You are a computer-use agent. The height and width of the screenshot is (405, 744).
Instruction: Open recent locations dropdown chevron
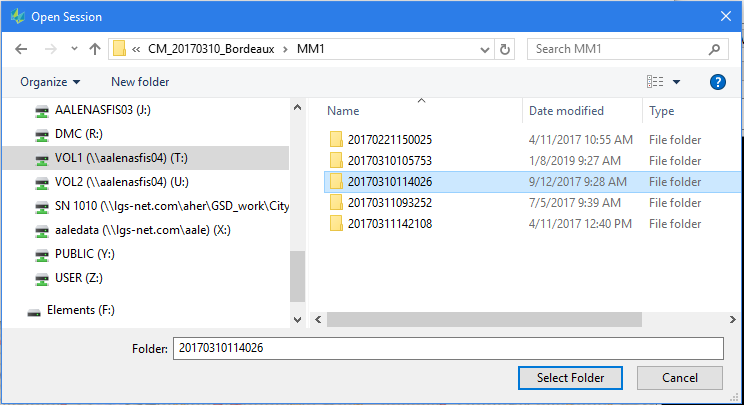73,49
